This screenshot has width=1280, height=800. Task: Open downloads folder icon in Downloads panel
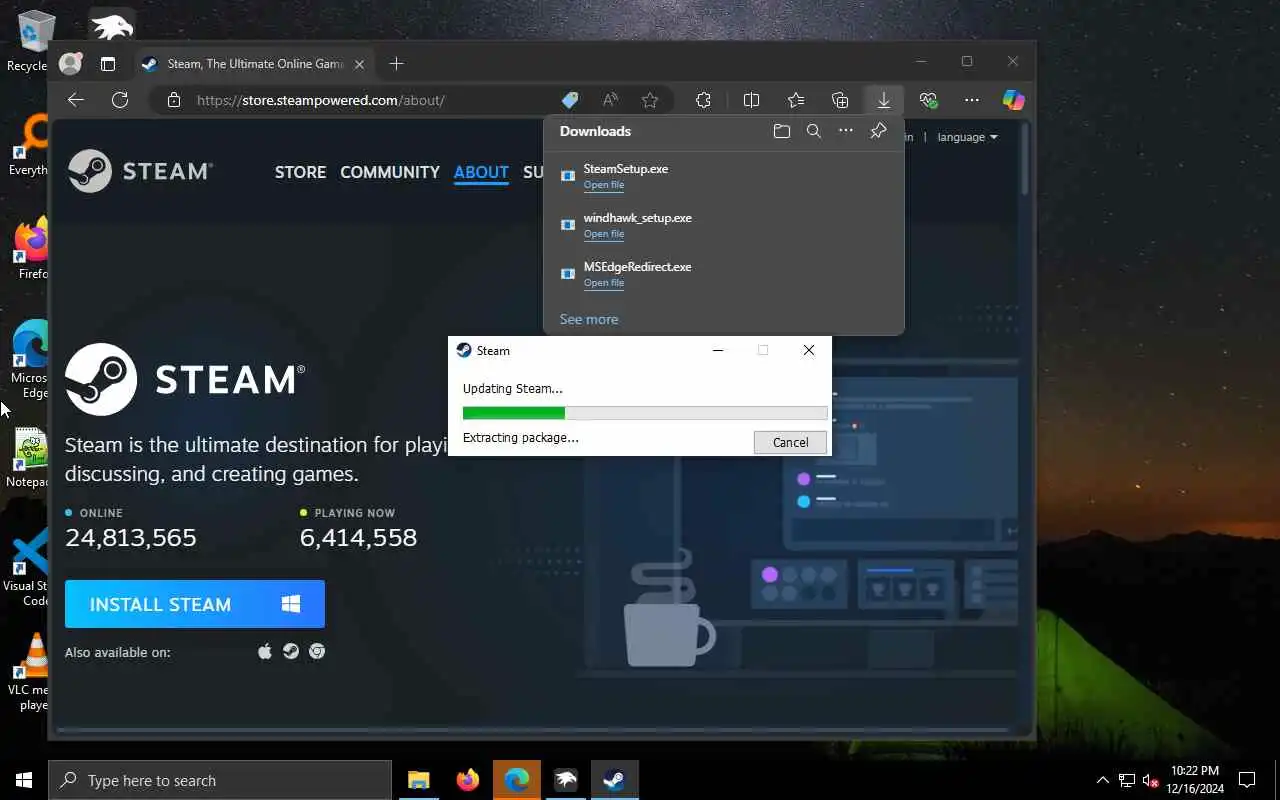[x=782, y=131]
